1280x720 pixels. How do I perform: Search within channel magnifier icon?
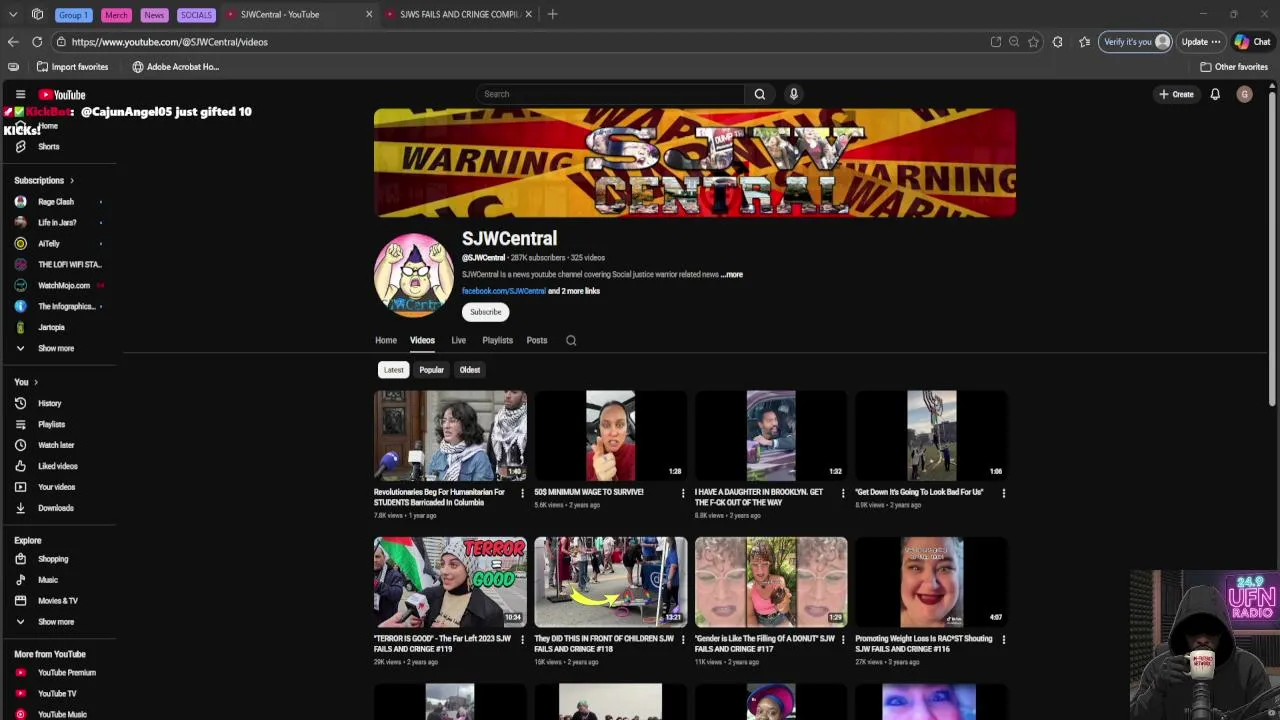[x=571, y=340]
